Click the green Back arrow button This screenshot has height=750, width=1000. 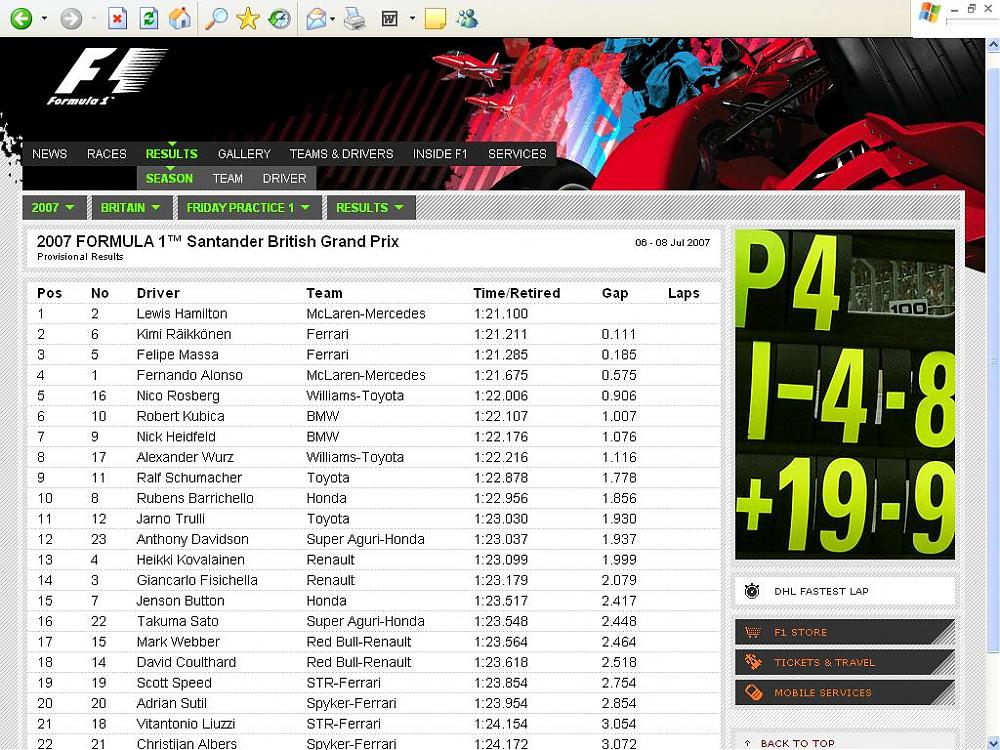(x=21, y=18)
